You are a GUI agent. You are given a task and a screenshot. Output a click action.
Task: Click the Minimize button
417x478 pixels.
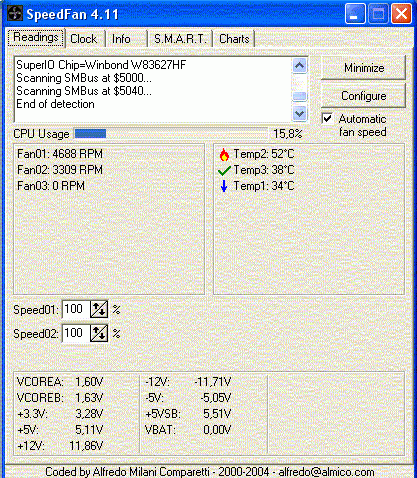pos(363,68)
